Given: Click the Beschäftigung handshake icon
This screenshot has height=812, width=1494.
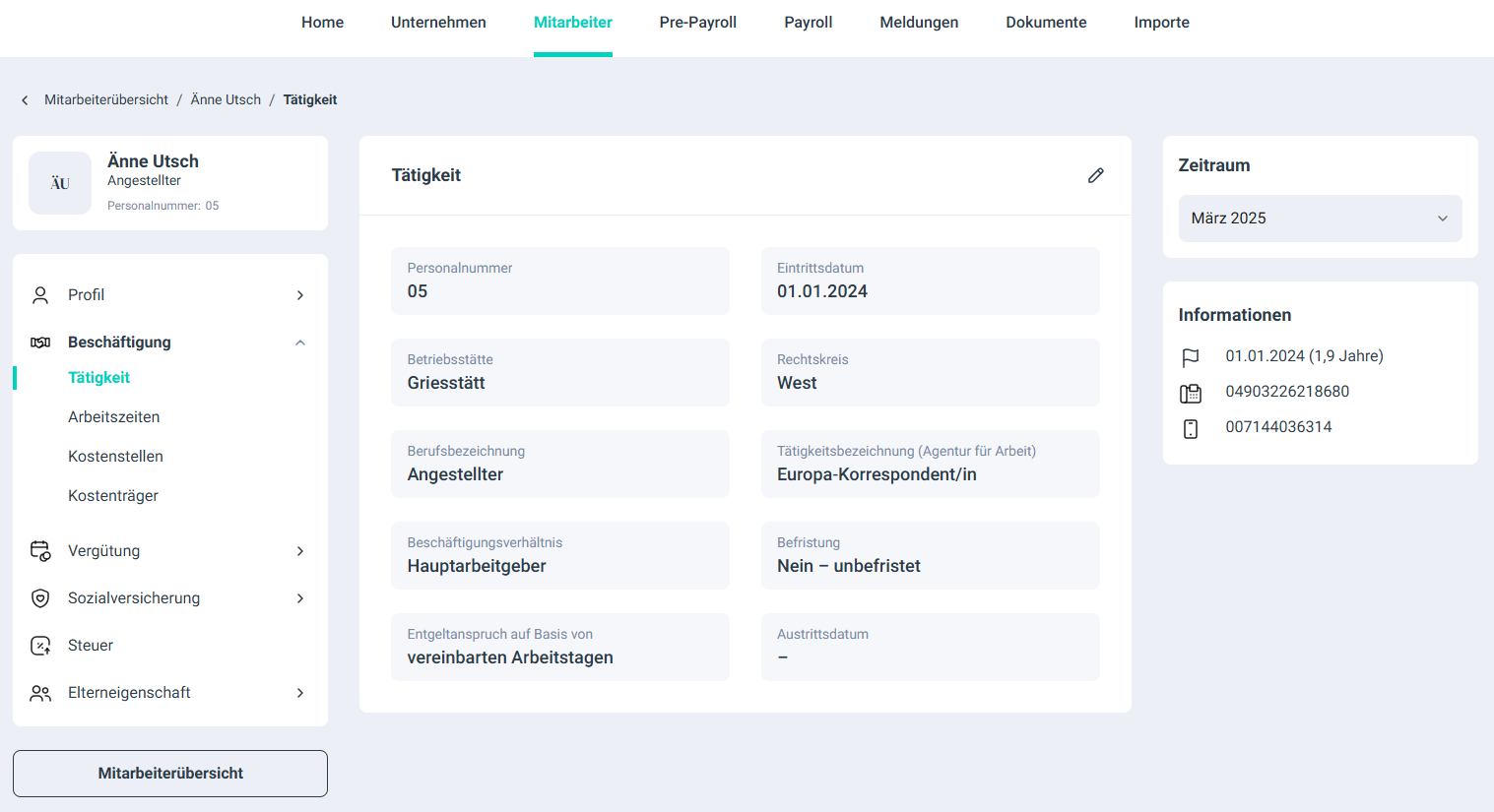Looking at the screenshot, I should 40,343.
